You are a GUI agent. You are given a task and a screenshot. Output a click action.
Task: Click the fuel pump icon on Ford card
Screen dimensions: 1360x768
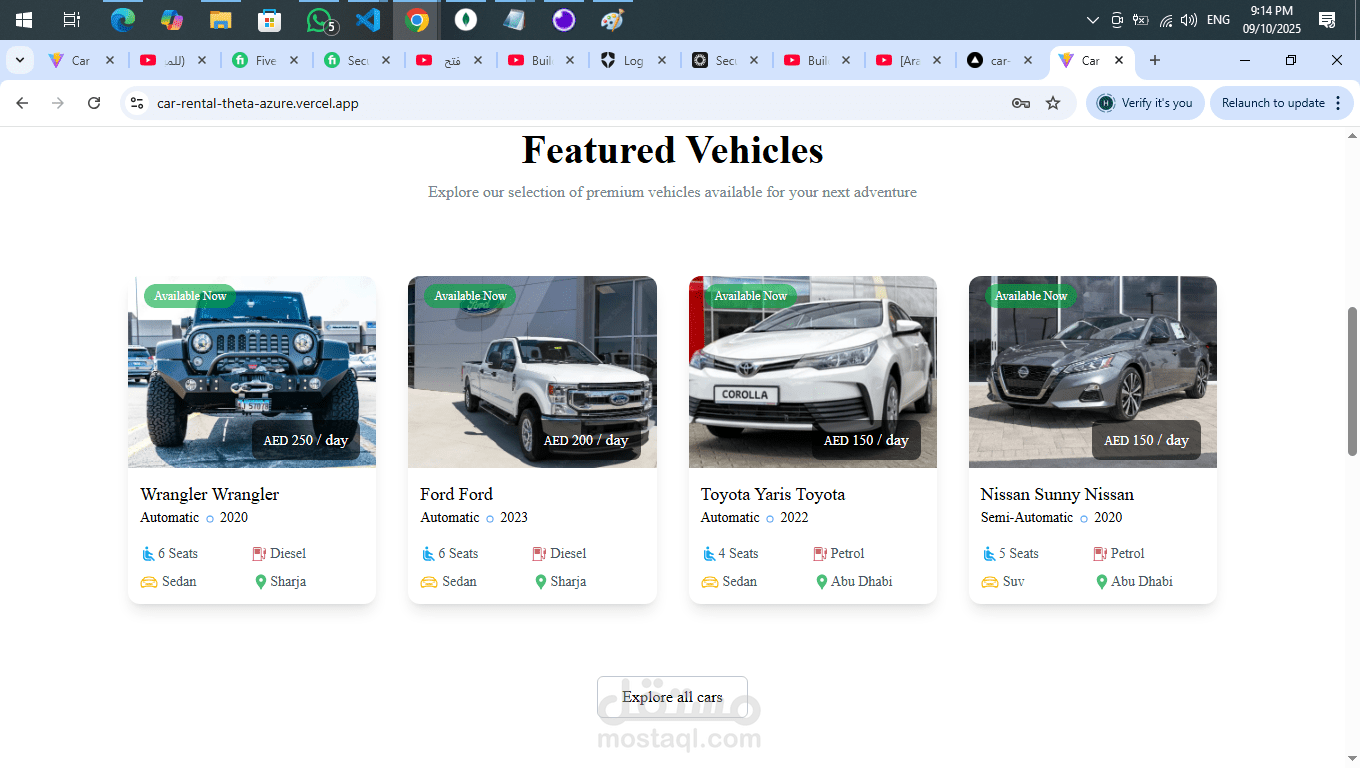point(540,553)
